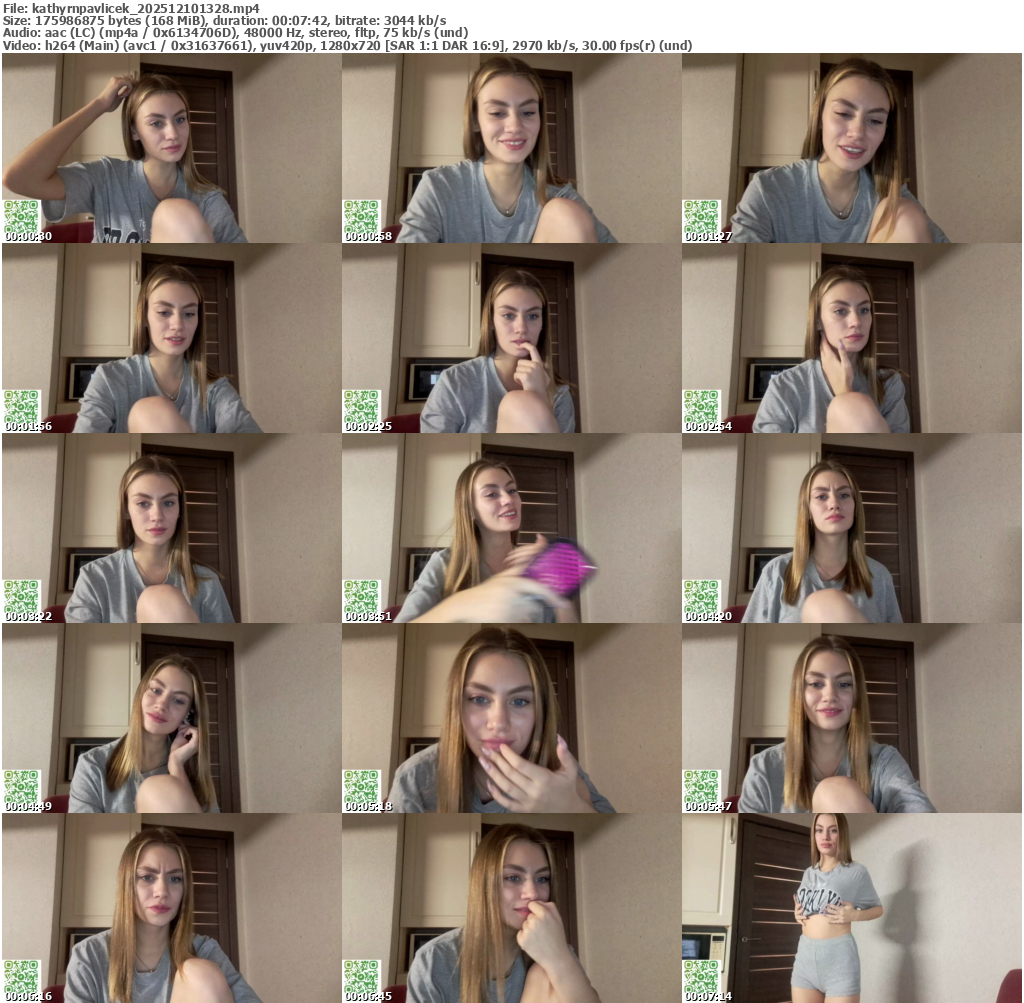Select the frame marked 00:01:56
The height and width of the screenshot is (1003, 1024).
[x=171, y=338]
